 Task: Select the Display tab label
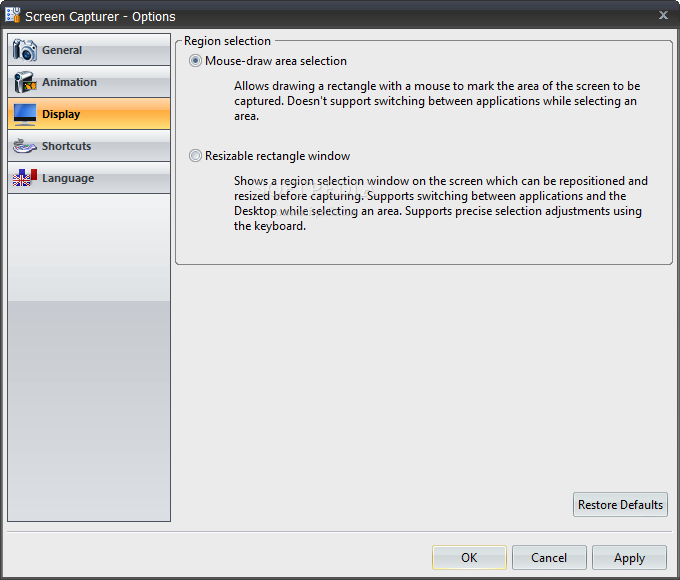(x=61, y=114)
